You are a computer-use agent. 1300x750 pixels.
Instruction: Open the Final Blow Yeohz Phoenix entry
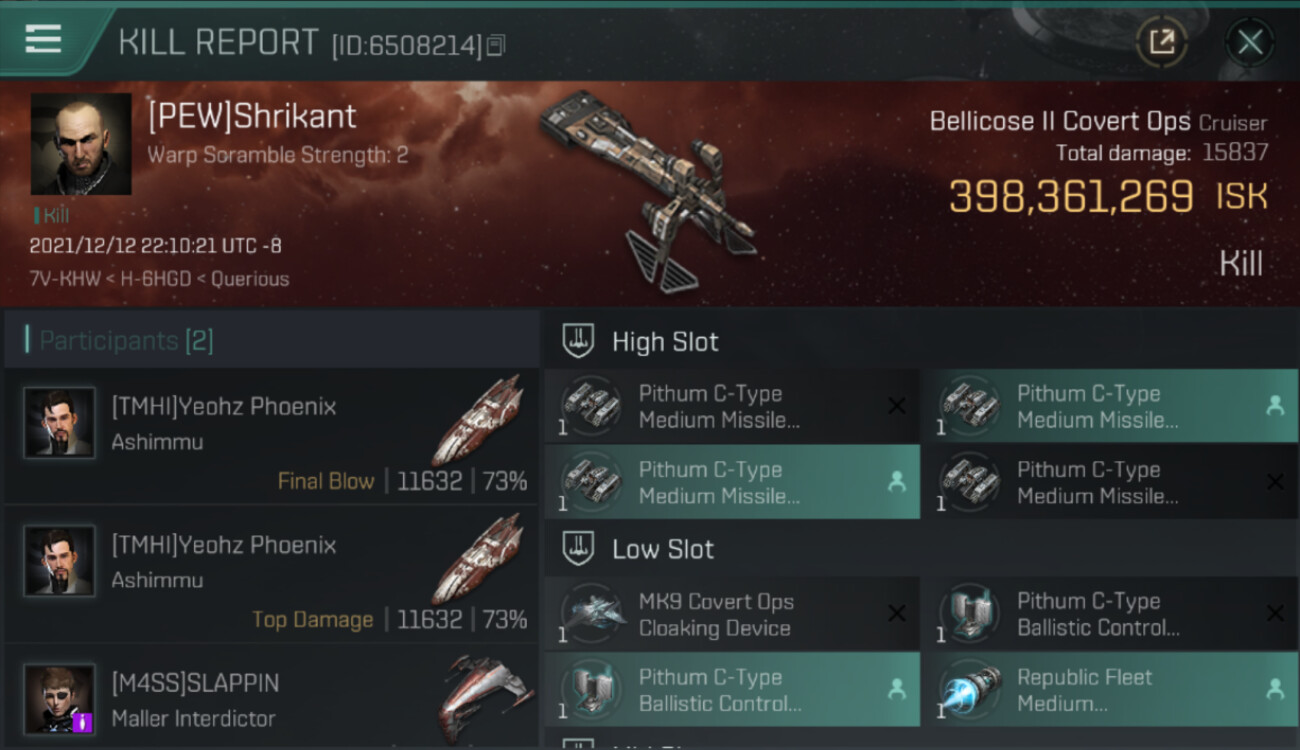pyautogui.click(x=270, y=436)
